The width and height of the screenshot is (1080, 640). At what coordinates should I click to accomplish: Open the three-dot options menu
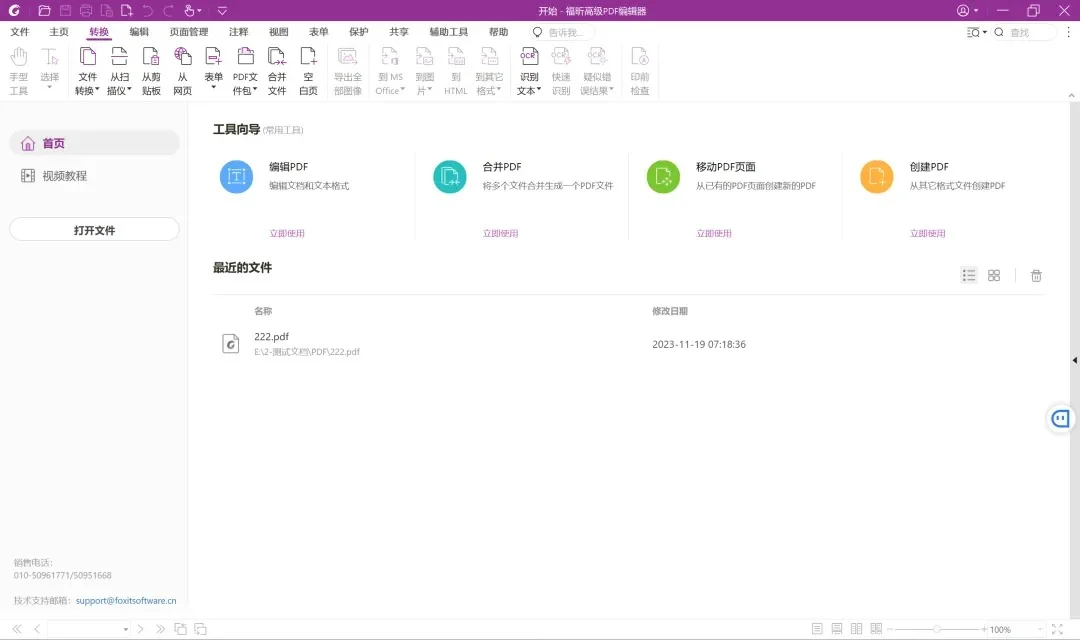[x=1068, y=32]
